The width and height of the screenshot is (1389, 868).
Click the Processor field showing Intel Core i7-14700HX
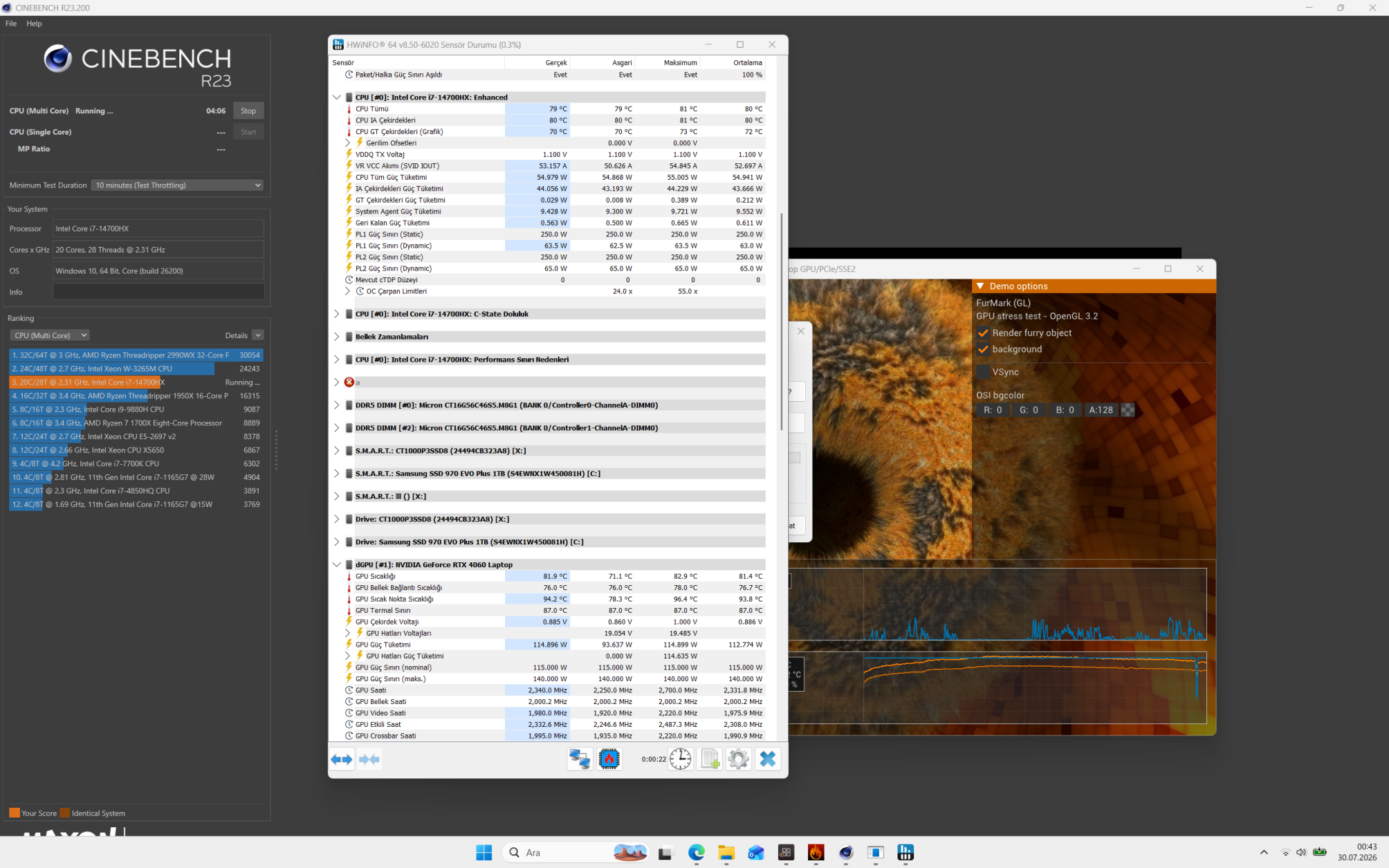point(158,228)
